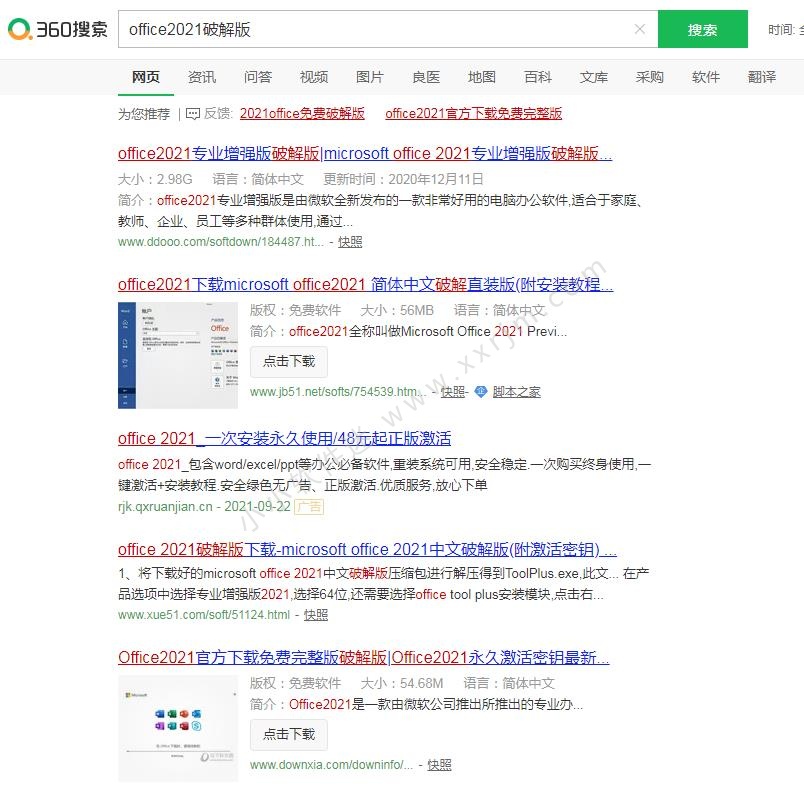Open the 翻译 tab
The image size is (804, 791).
tap(762, 77)
